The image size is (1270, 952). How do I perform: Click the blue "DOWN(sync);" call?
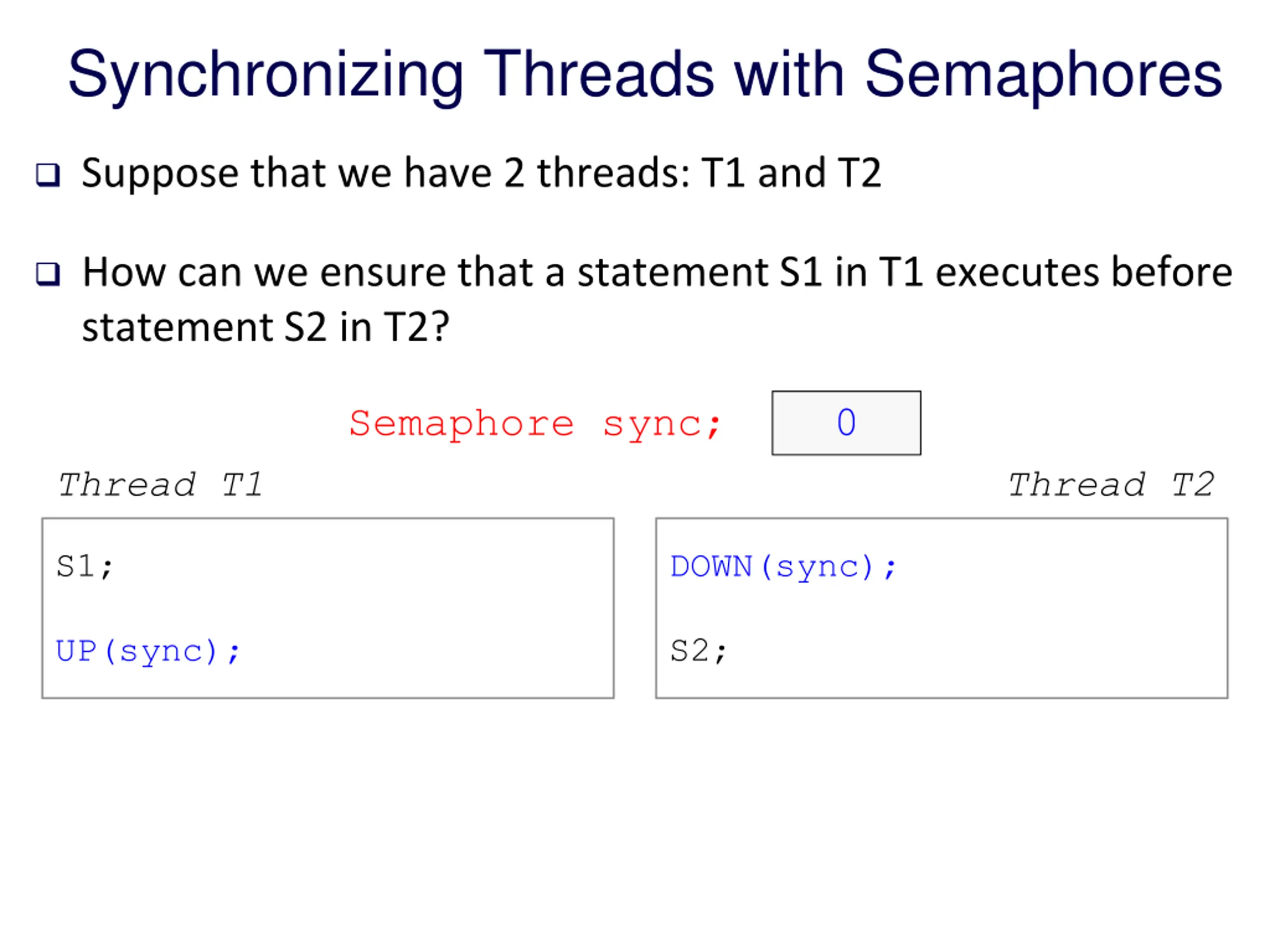click(x=783, y=567)
